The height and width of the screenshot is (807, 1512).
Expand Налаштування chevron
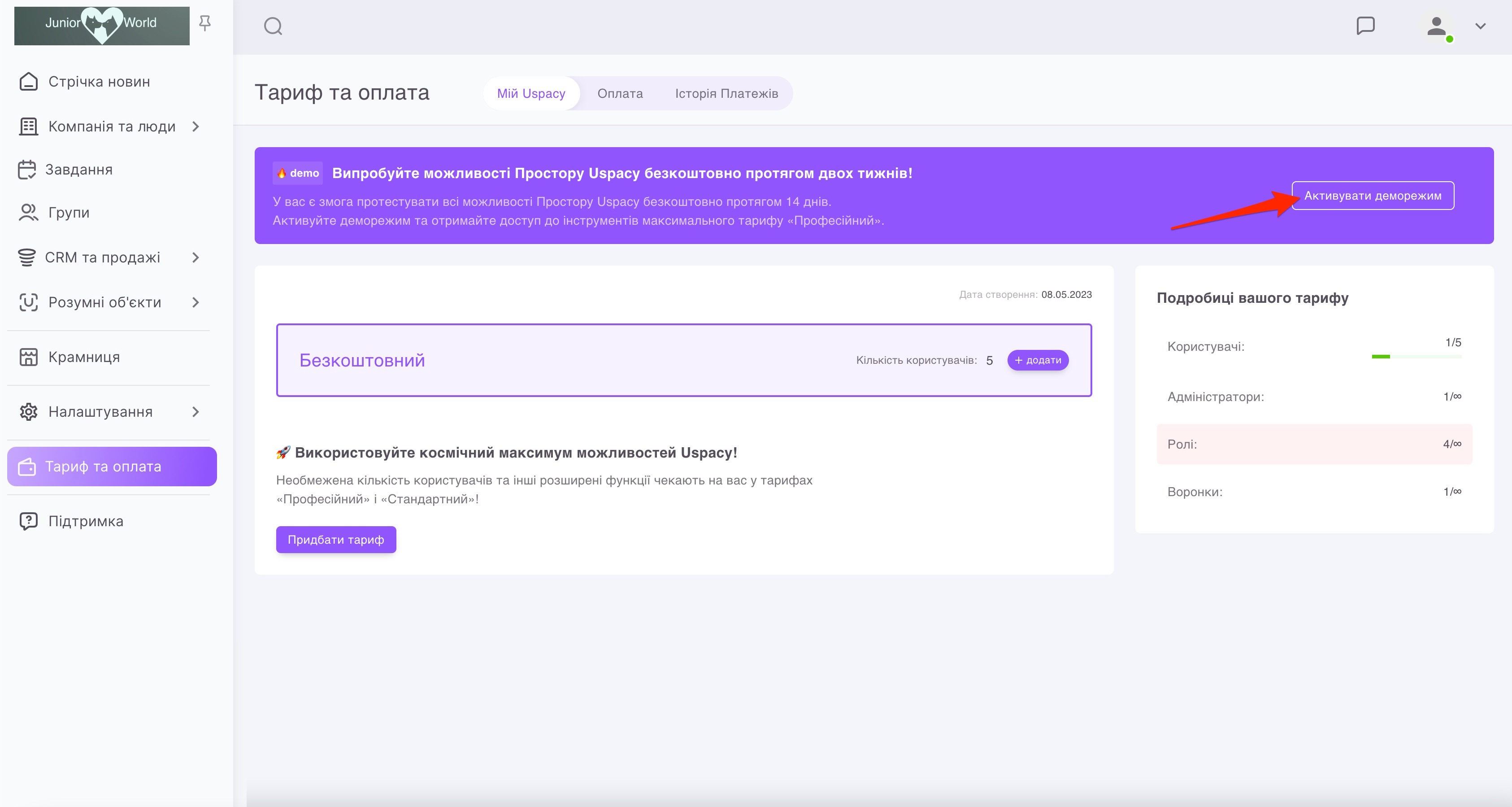click(196, 412)
